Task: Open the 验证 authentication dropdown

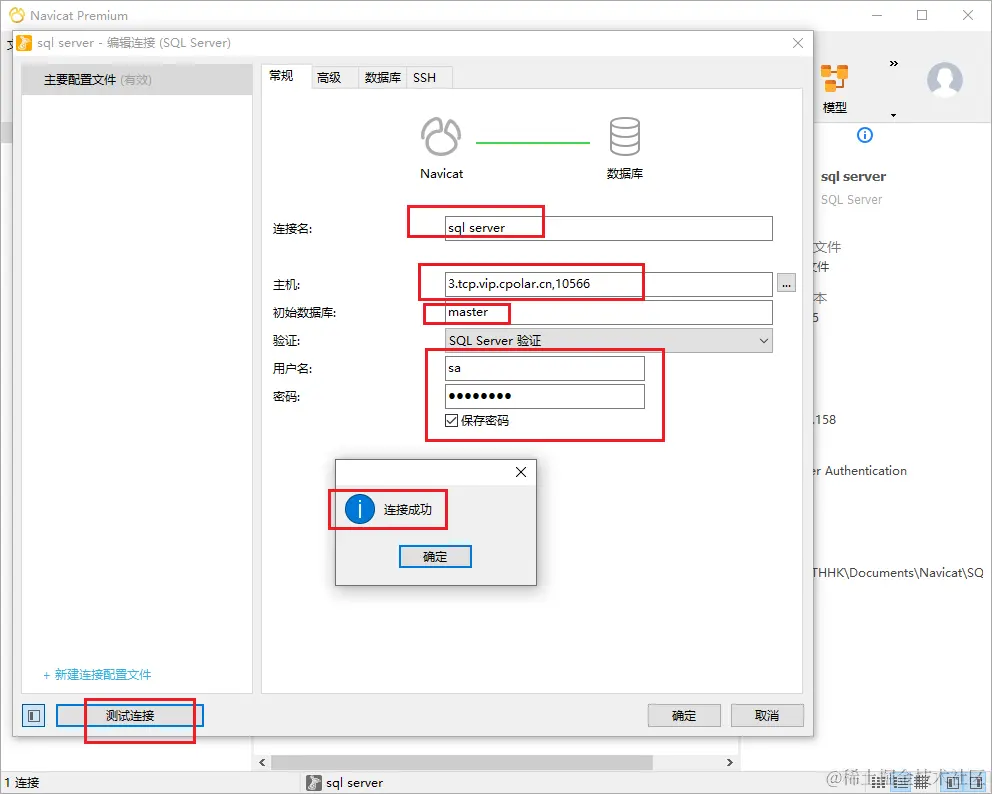Action: click(609, 340)
